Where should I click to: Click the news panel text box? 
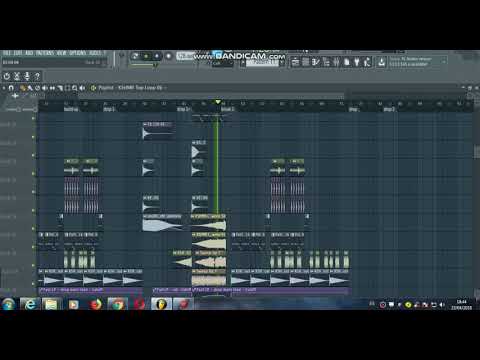point(417,62)
